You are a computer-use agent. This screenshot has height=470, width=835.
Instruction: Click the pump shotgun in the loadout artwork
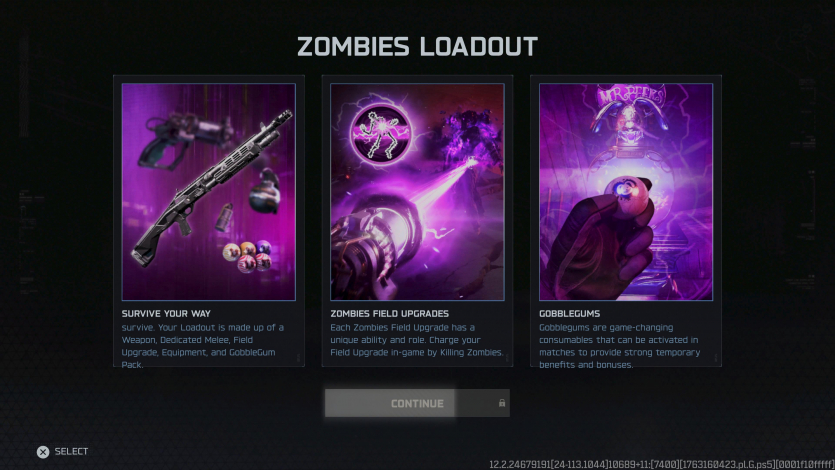211,187
